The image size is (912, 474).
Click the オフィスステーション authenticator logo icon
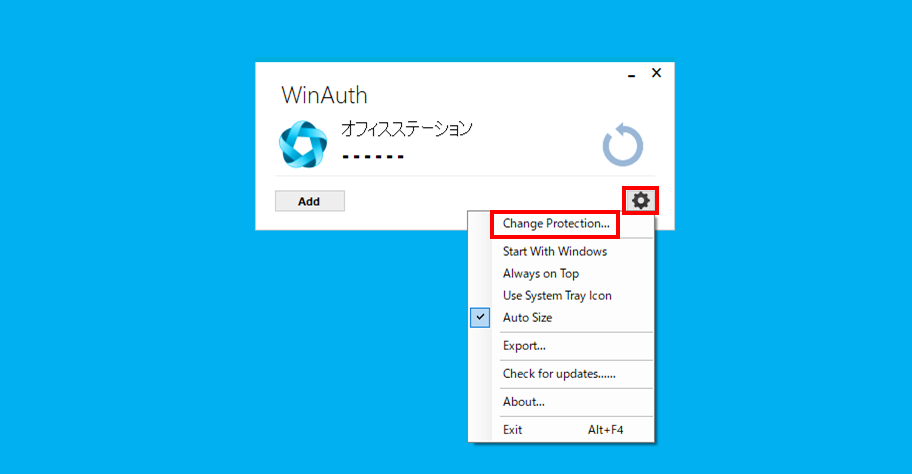point(302,144)
